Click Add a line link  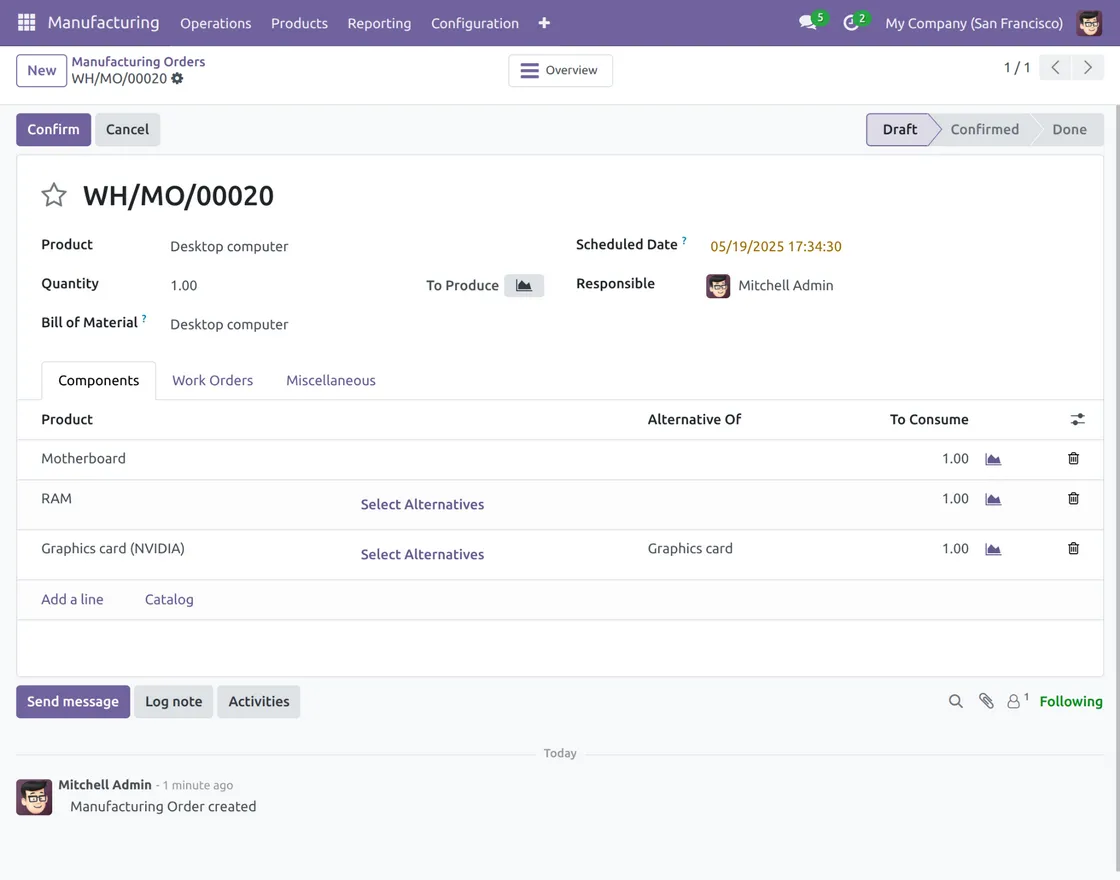click(x=72, y=599)
